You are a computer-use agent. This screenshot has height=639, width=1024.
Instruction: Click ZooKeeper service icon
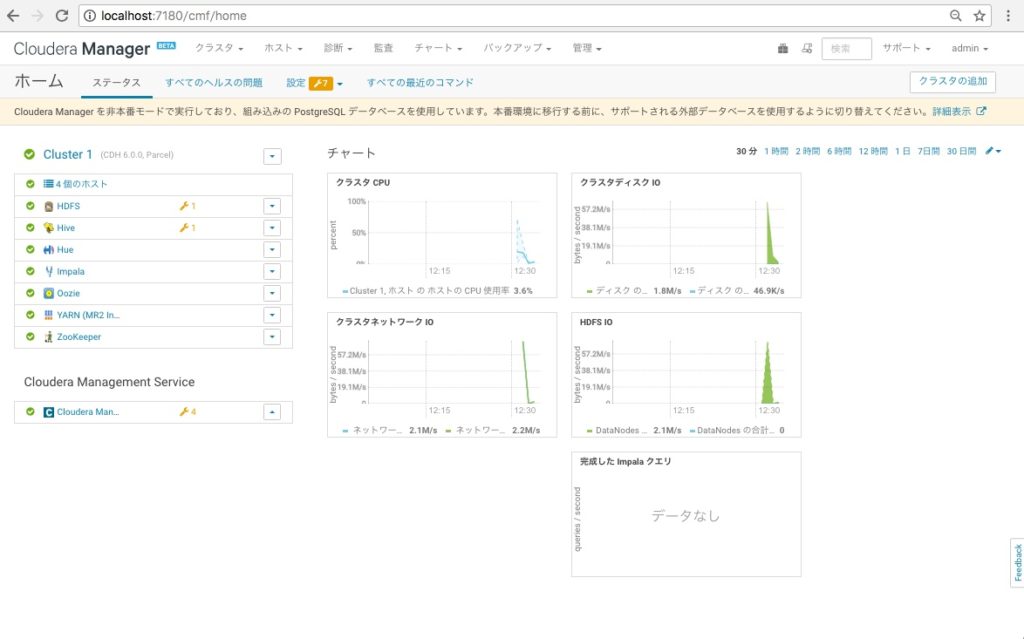click(x=48, y=337)
